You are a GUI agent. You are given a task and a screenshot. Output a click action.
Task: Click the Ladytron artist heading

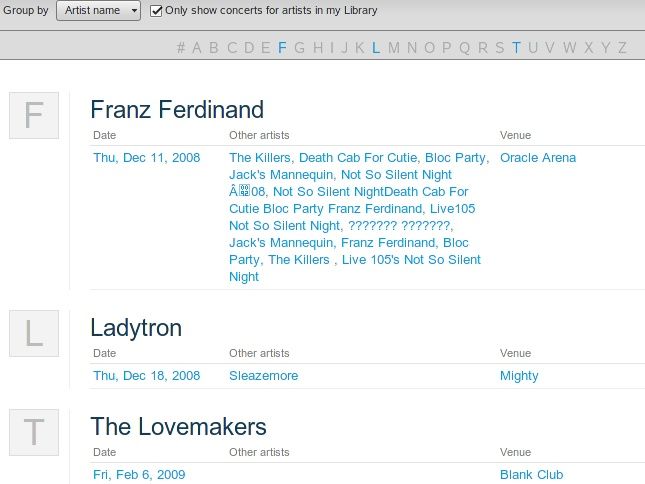[136, 327]
